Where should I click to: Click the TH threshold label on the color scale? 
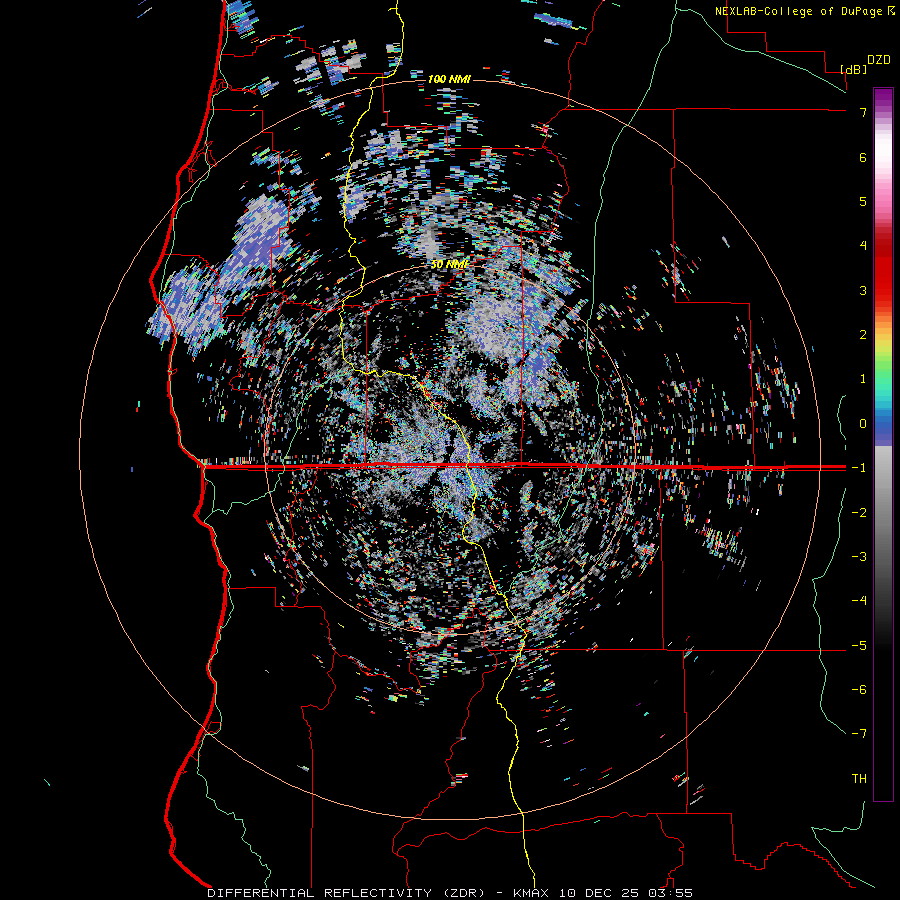(859, 779)
